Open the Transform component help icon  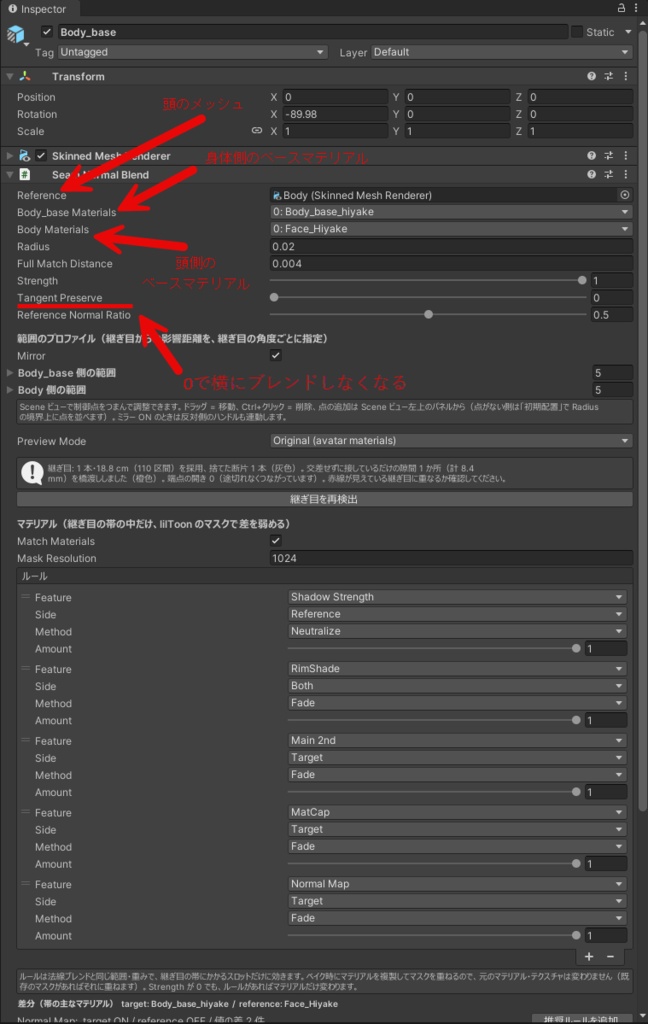591,76
